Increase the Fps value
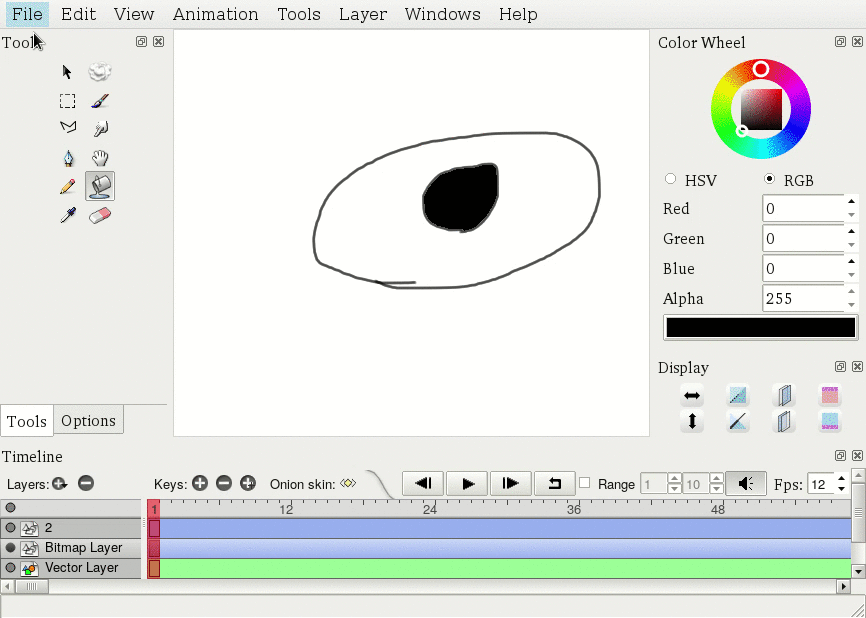 point(841,479)
